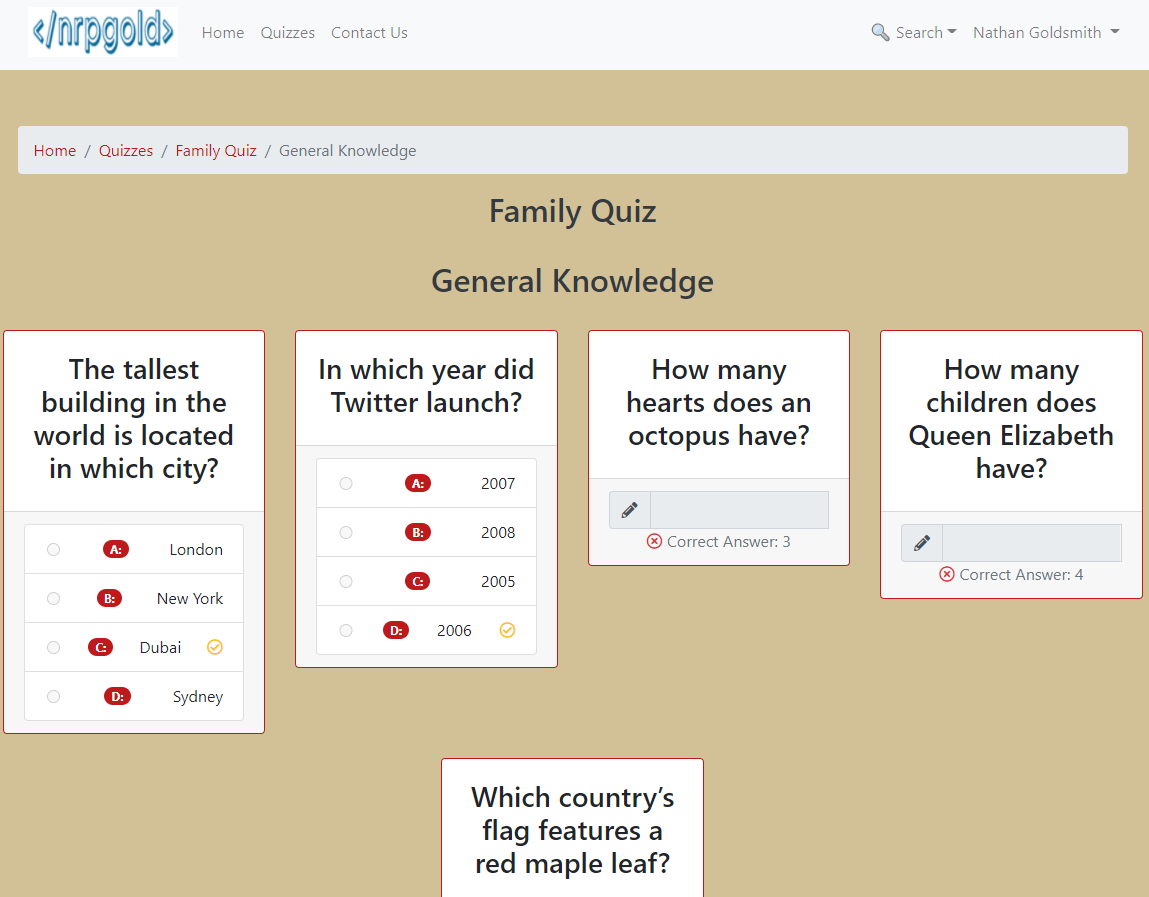
Task: Click the red C: badge beside Dubai
Action: [100, 648]
